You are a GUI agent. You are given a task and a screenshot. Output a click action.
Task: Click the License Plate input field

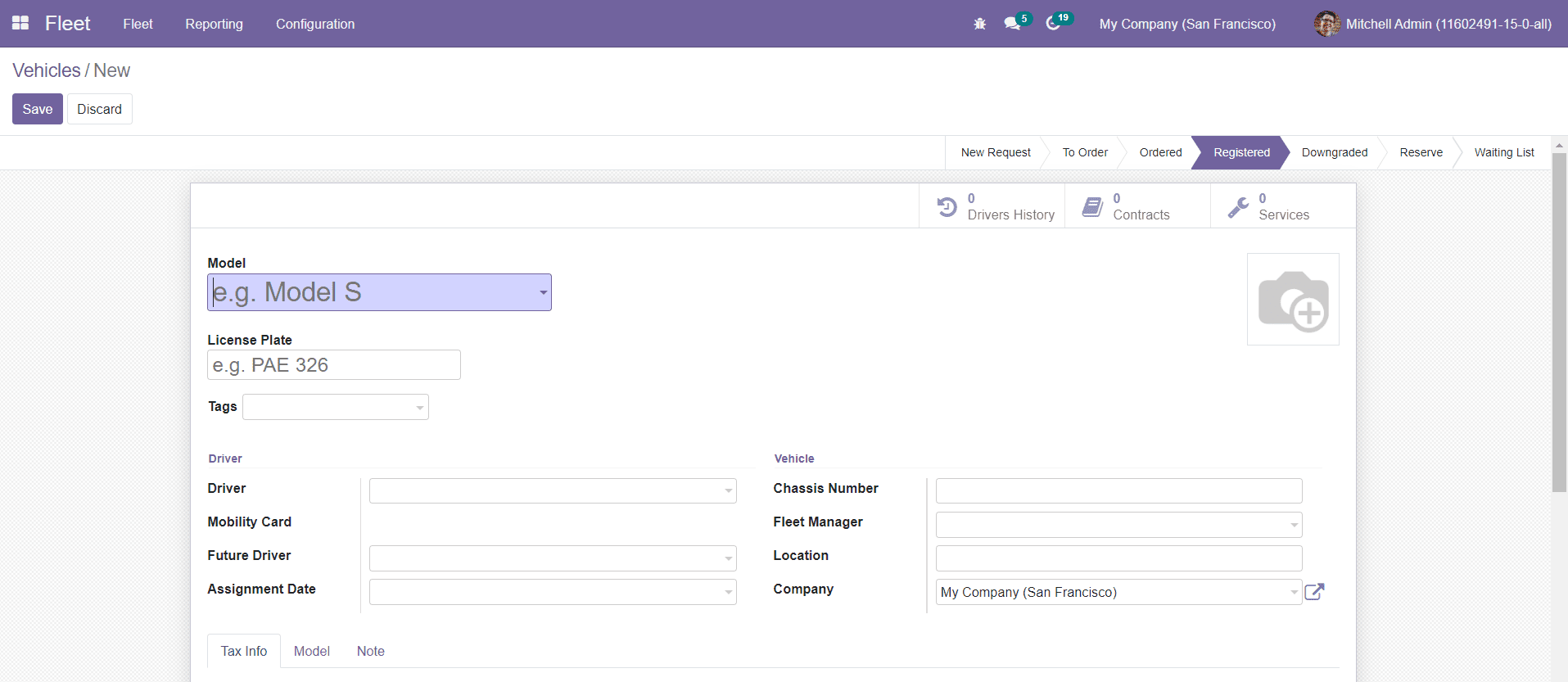pyautogui.click(x=334, y=365)
